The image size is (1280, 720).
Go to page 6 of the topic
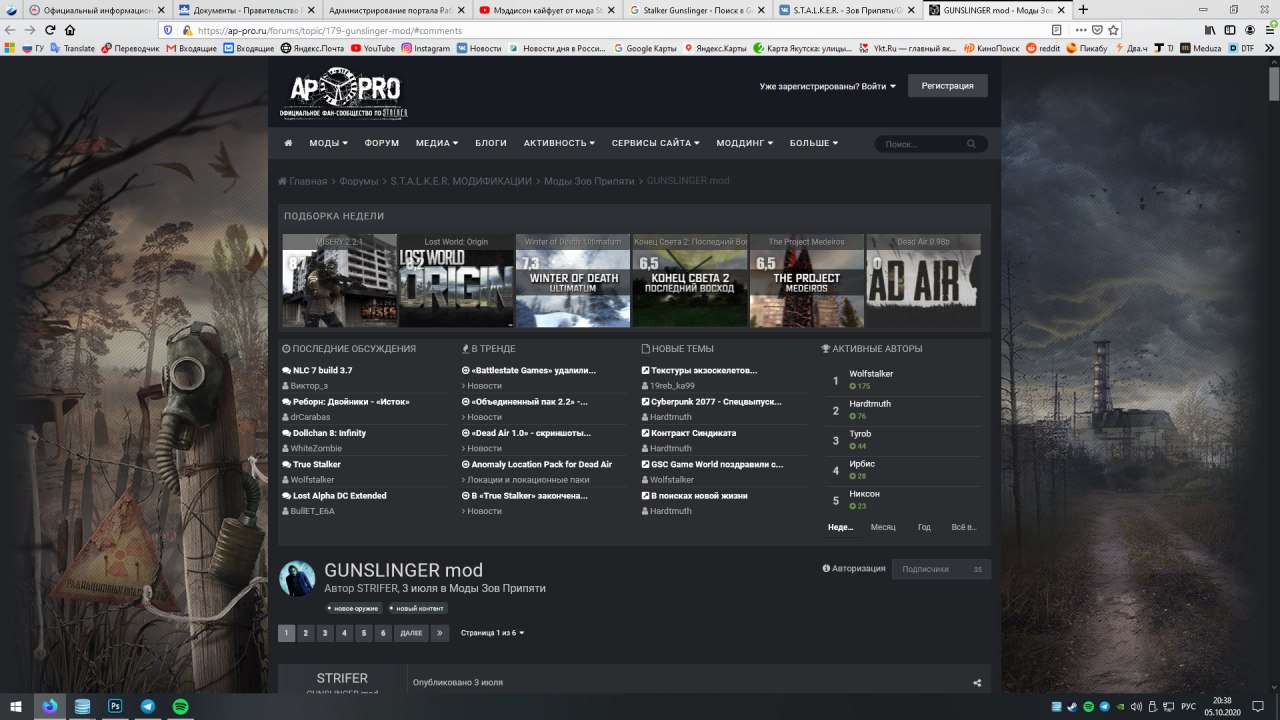384,633
